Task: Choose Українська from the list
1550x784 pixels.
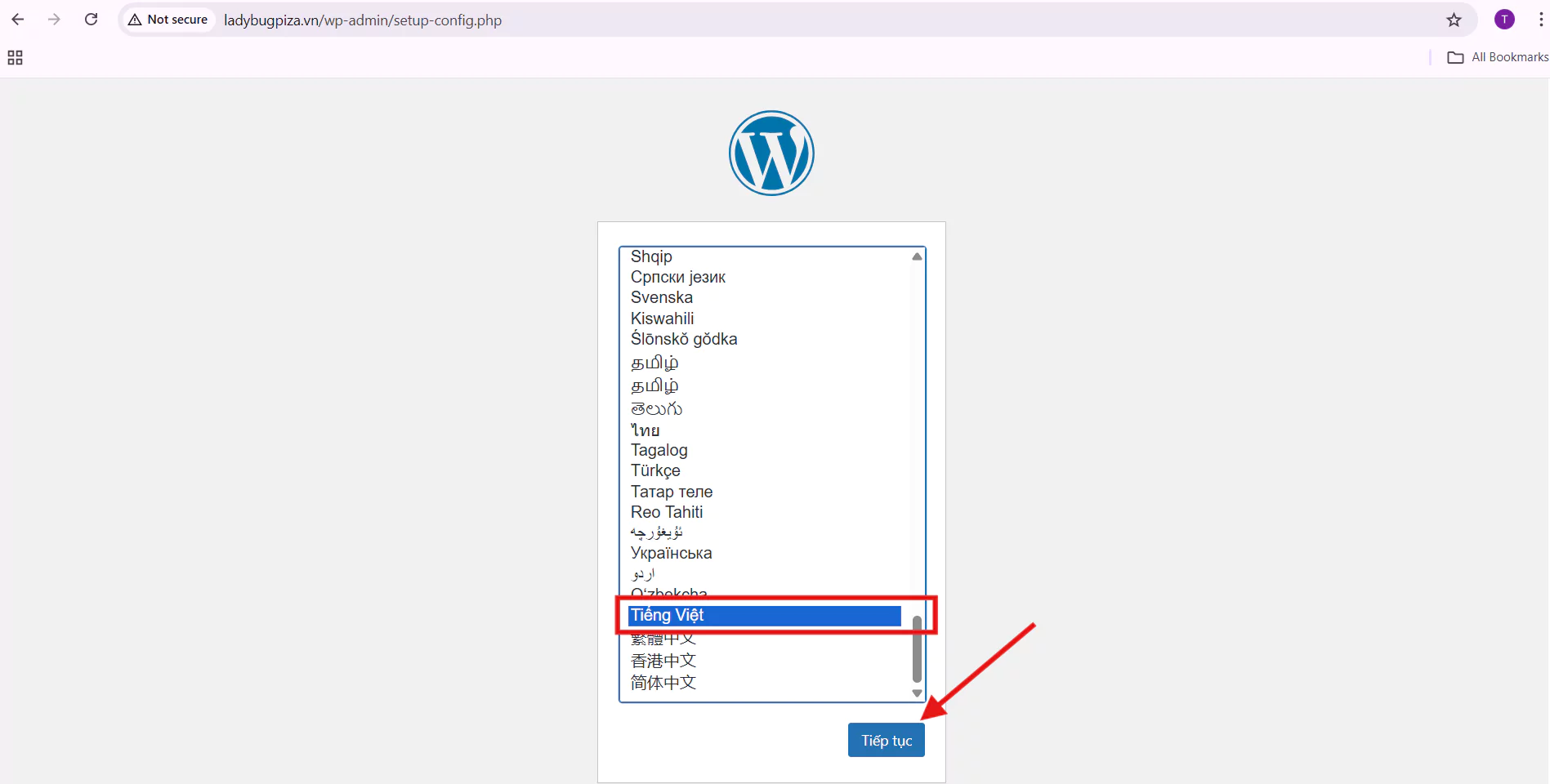Action: (x=765, y=553)
